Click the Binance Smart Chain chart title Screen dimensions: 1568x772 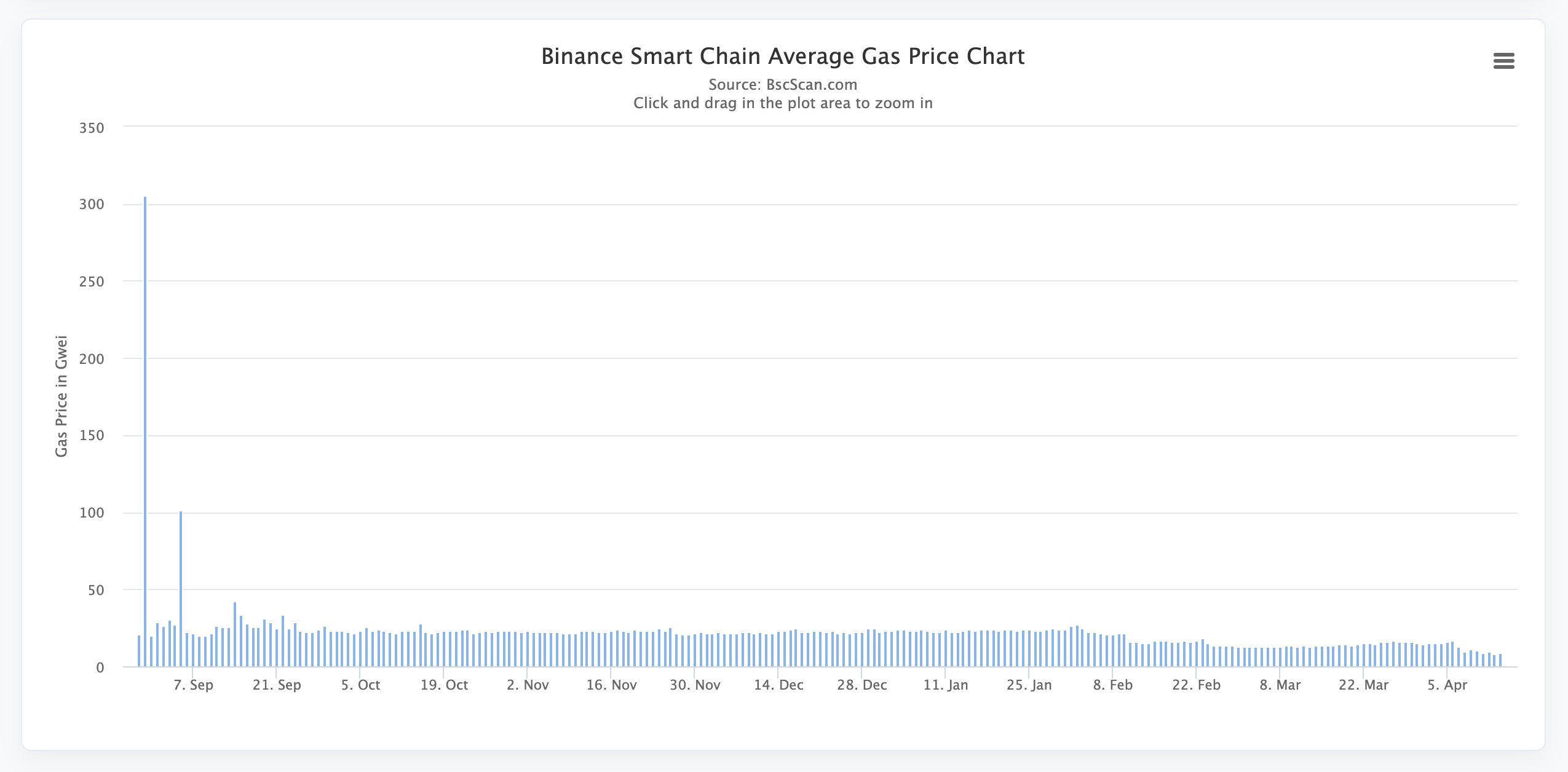coord(783,57)
